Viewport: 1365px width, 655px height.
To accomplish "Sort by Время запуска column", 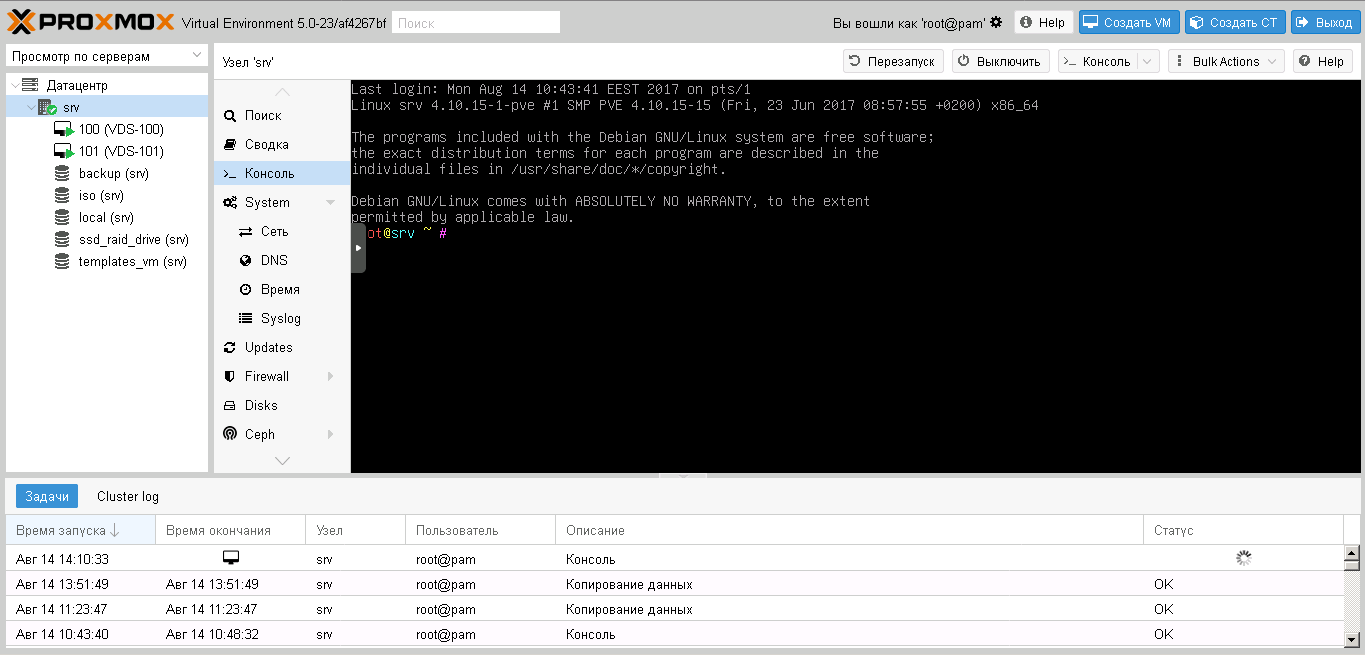I will 80,530.
